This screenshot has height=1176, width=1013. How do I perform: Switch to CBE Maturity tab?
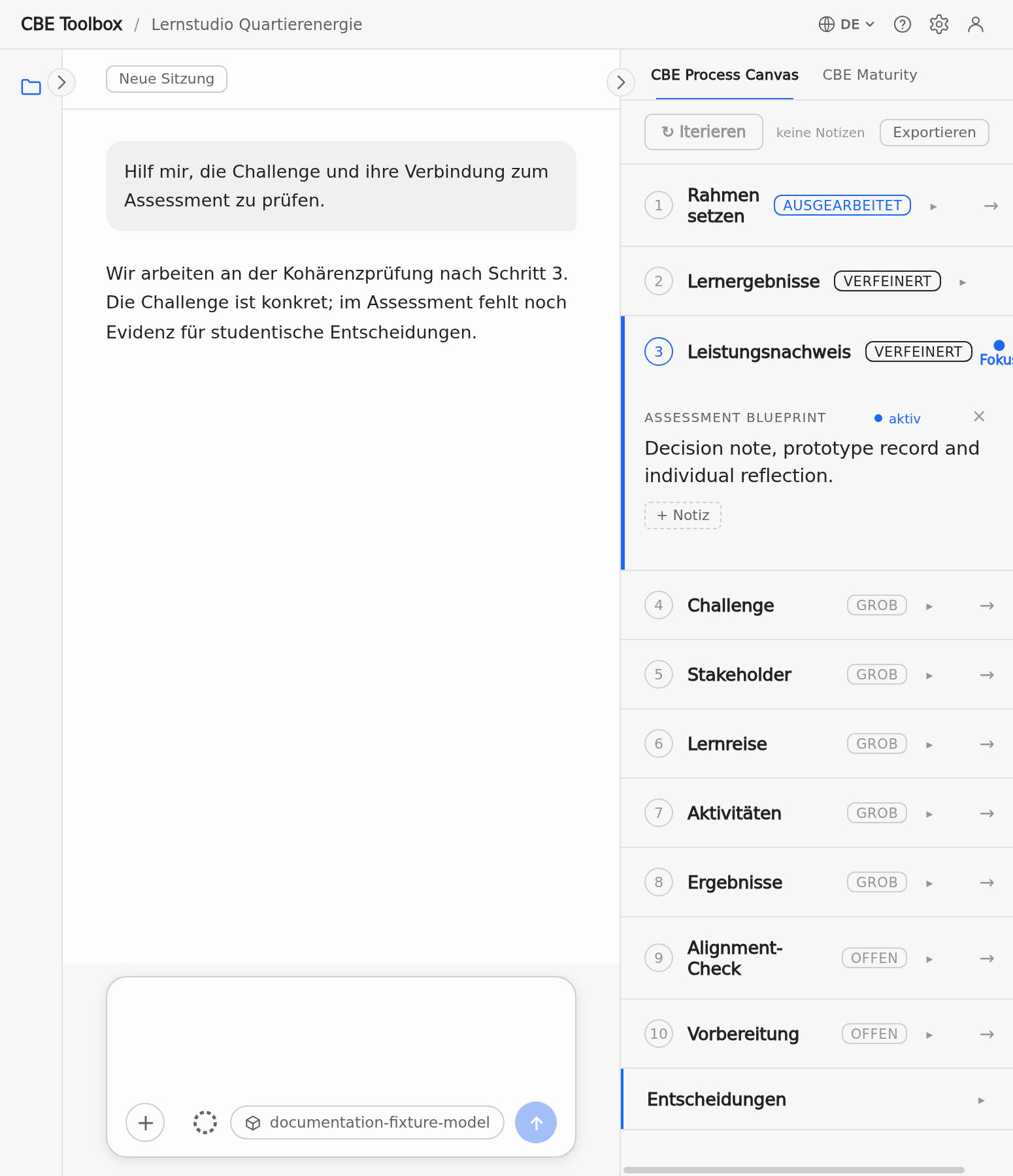coord(870,75)
